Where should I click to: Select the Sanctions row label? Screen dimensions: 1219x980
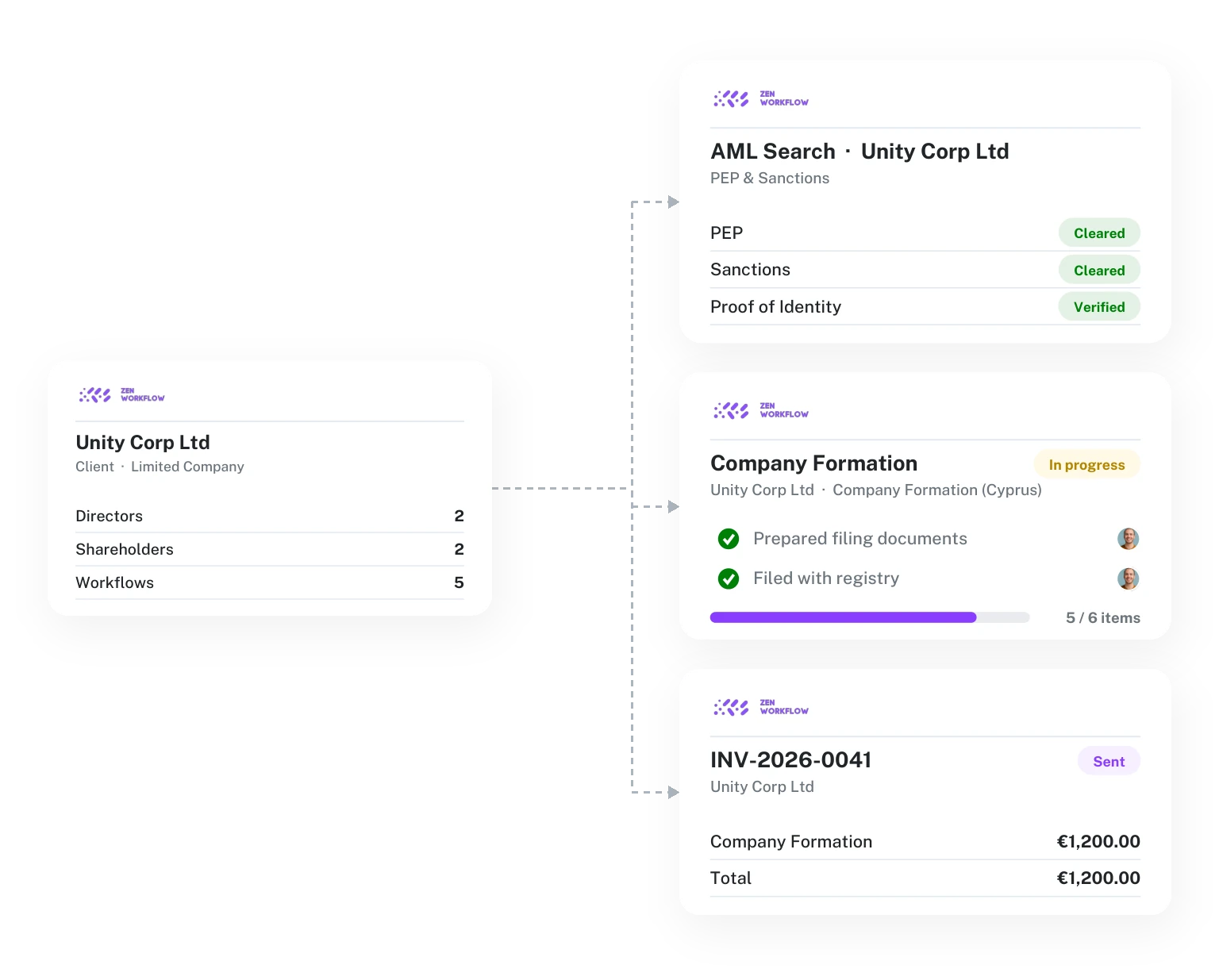click(750, 270)
